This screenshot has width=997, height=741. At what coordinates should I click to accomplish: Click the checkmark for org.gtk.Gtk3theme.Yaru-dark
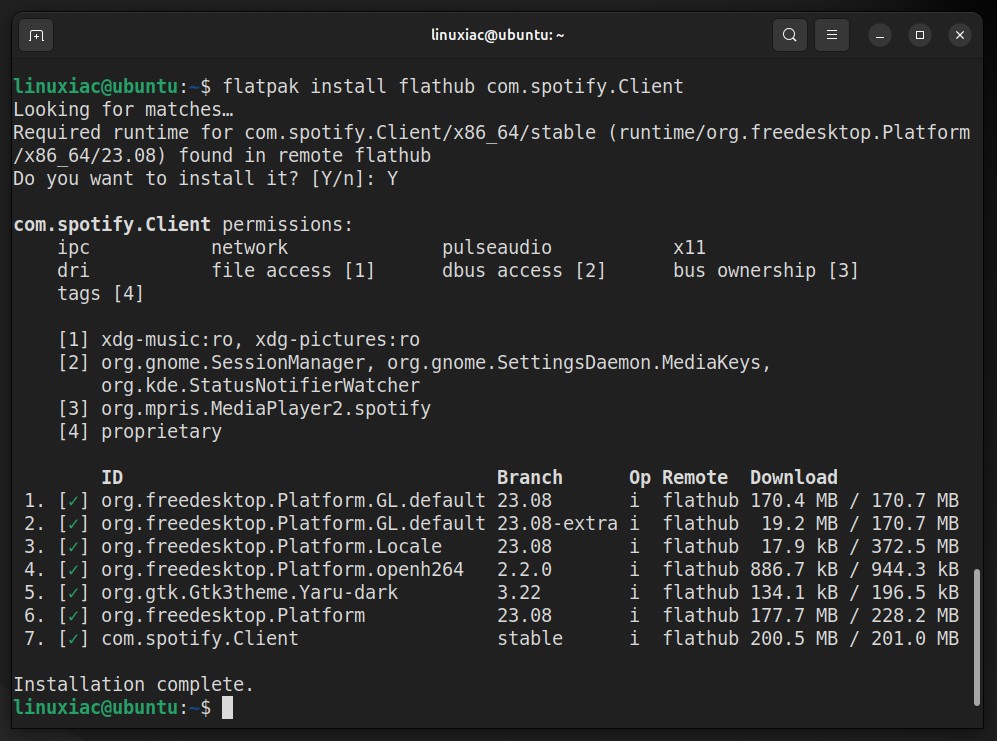point(73,593)
